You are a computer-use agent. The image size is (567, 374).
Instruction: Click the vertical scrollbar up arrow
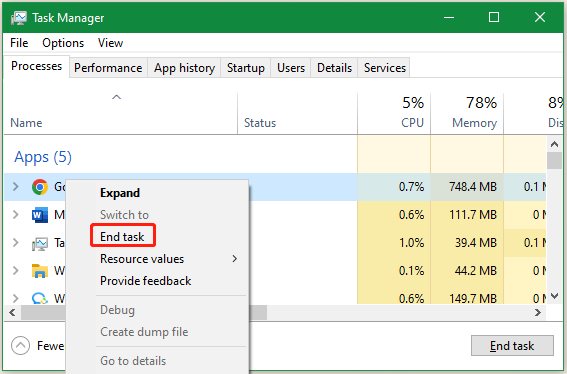point(554,144)
